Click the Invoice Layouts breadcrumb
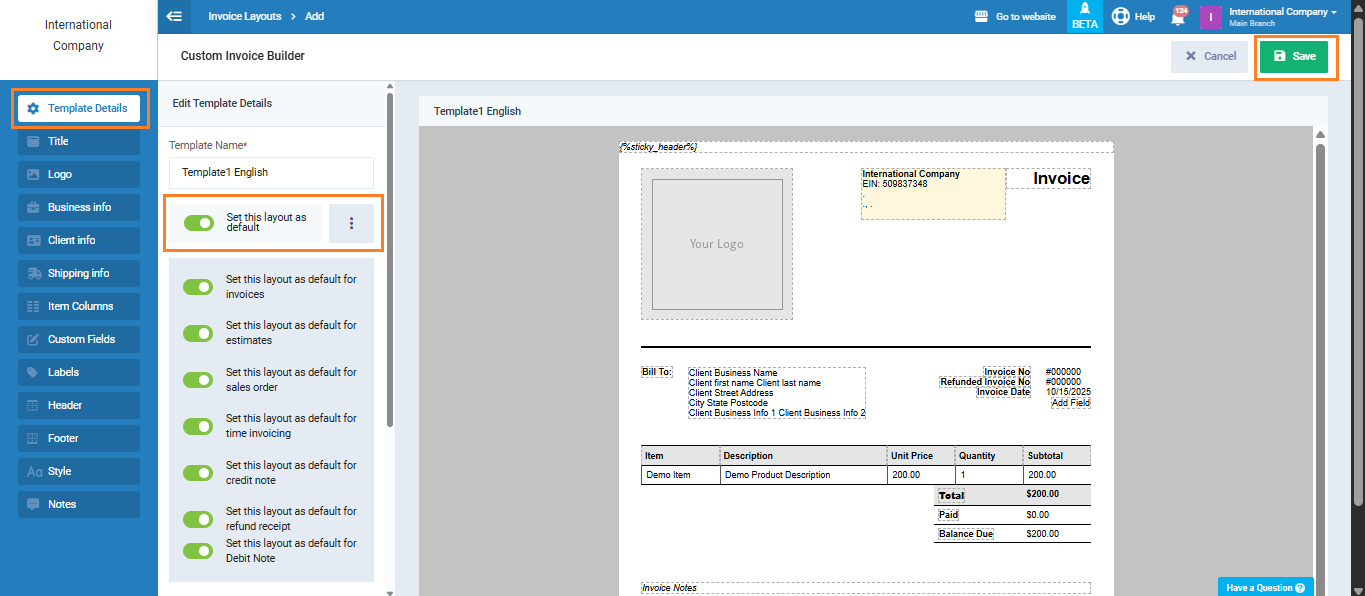This screenshot has height=596, width=1365. click(243, 17)
